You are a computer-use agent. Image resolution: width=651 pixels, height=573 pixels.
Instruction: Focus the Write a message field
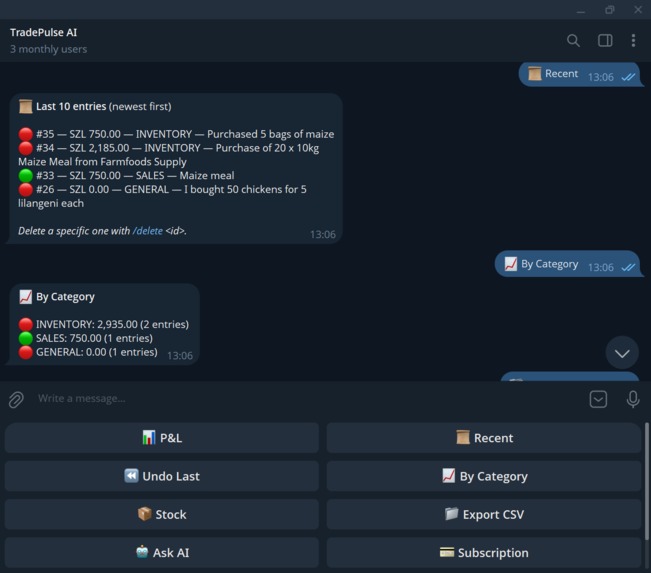307,399
